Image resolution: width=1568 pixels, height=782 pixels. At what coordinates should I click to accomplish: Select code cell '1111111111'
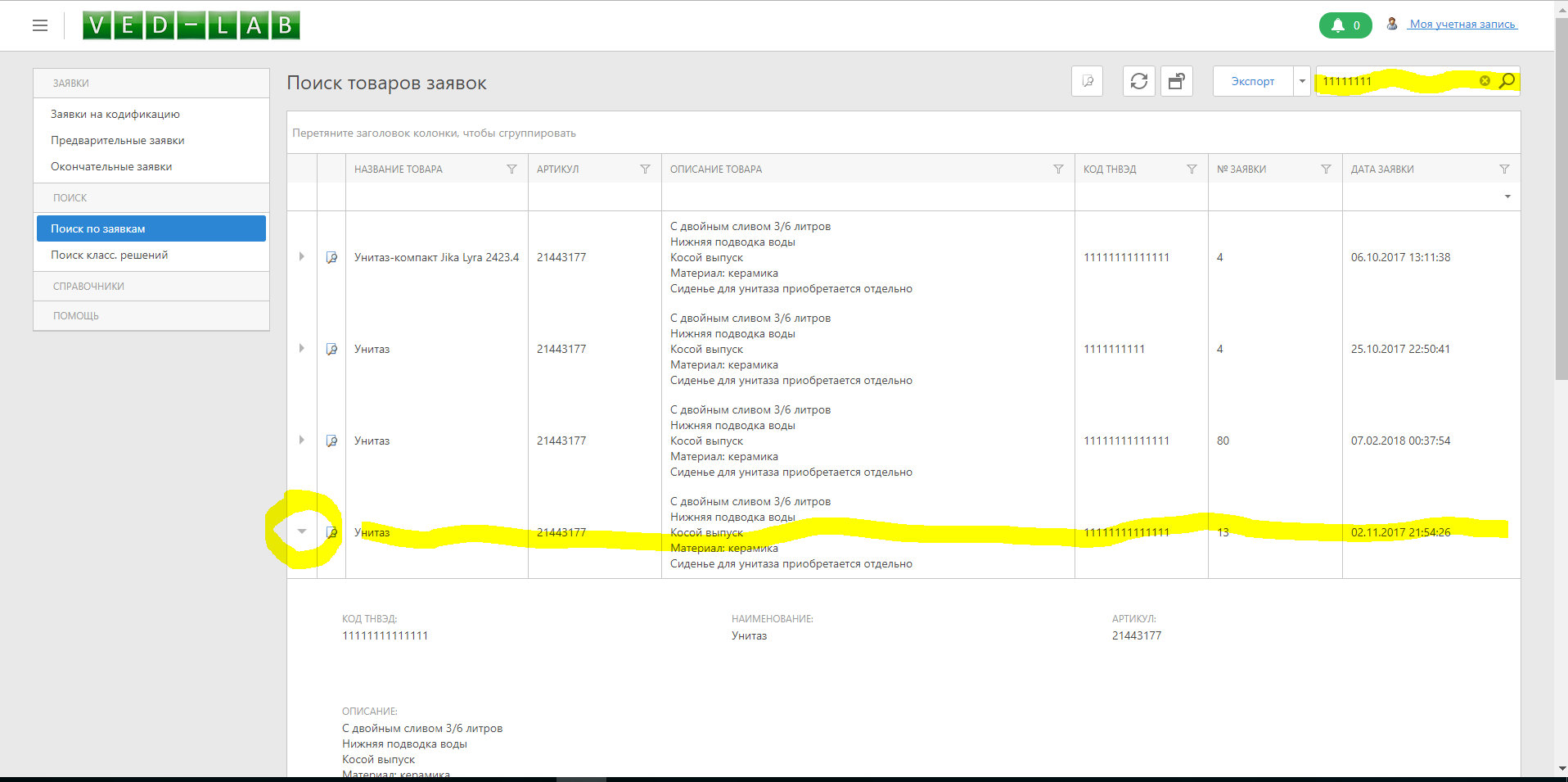(1114, 349)
